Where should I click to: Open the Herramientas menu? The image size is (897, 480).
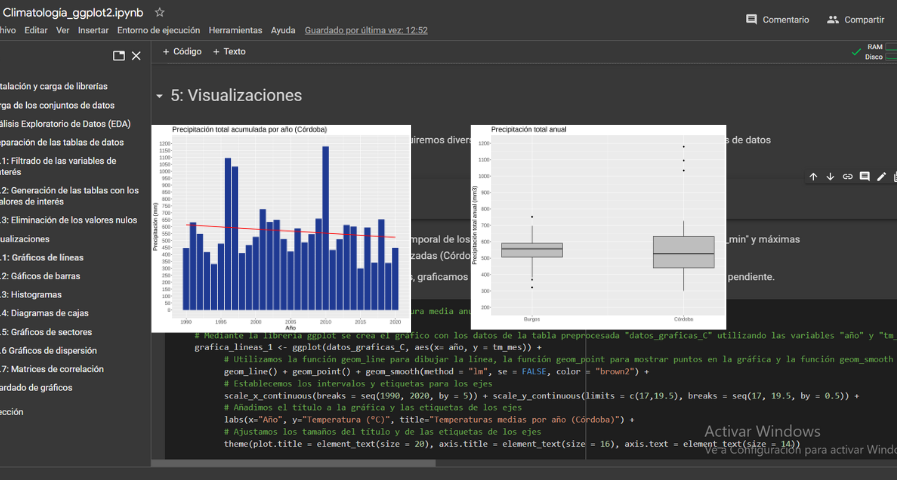[x=235, y=30]
